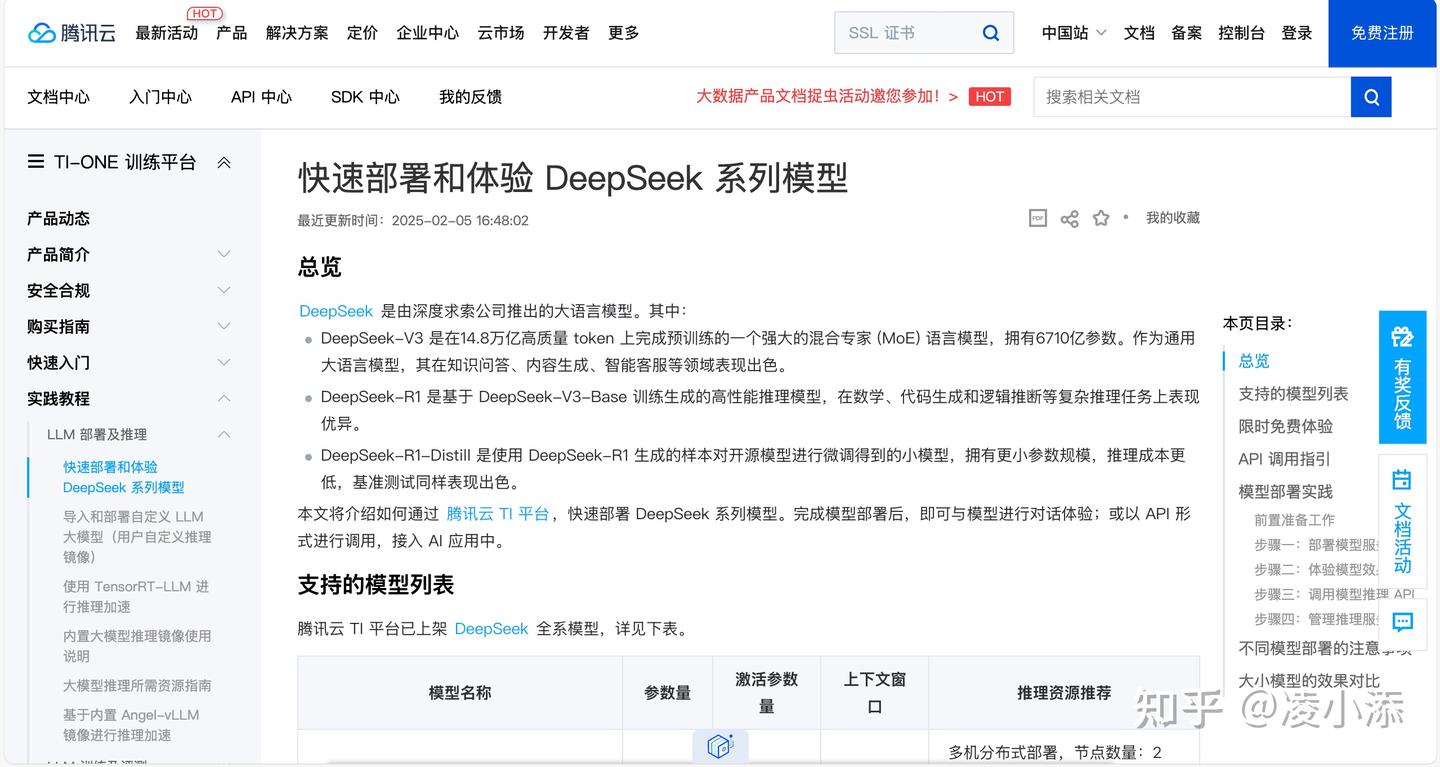Click the share icon beside the PDF icon

1069,218
